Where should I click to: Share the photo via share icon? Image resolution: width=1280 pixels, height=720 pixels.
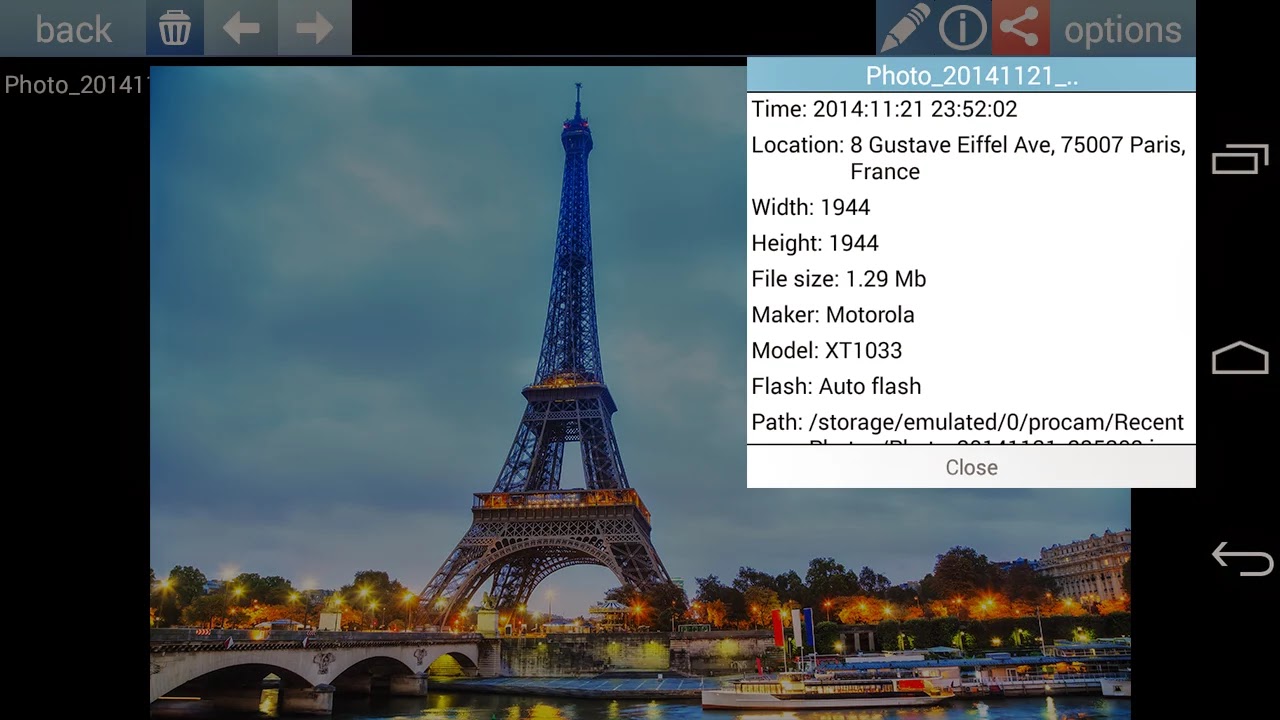(1021, 28)
